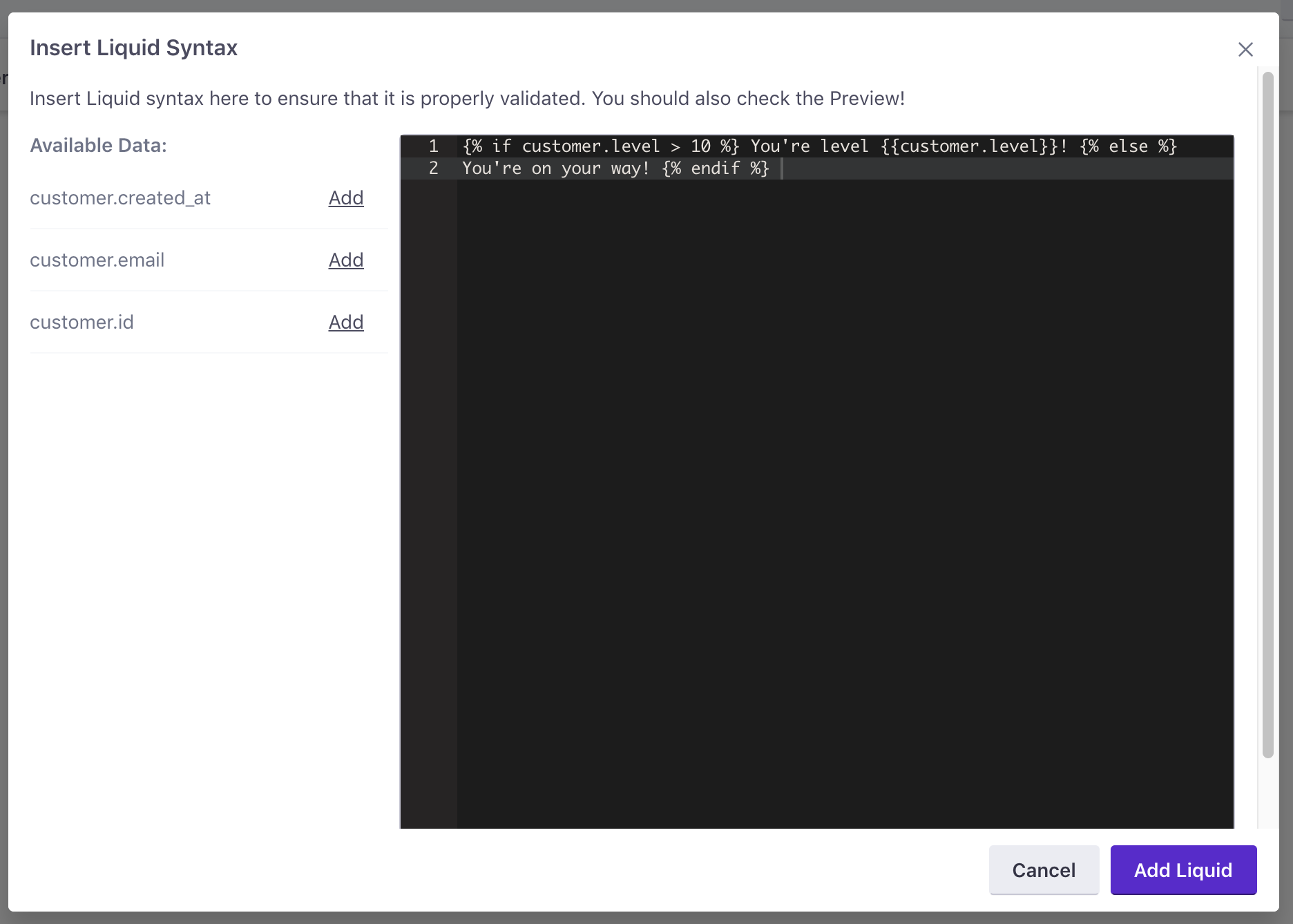Click the dialog's vertical scrollbar
Viewport: 1293px width, 924px height.
click(x=1267, y=414)
